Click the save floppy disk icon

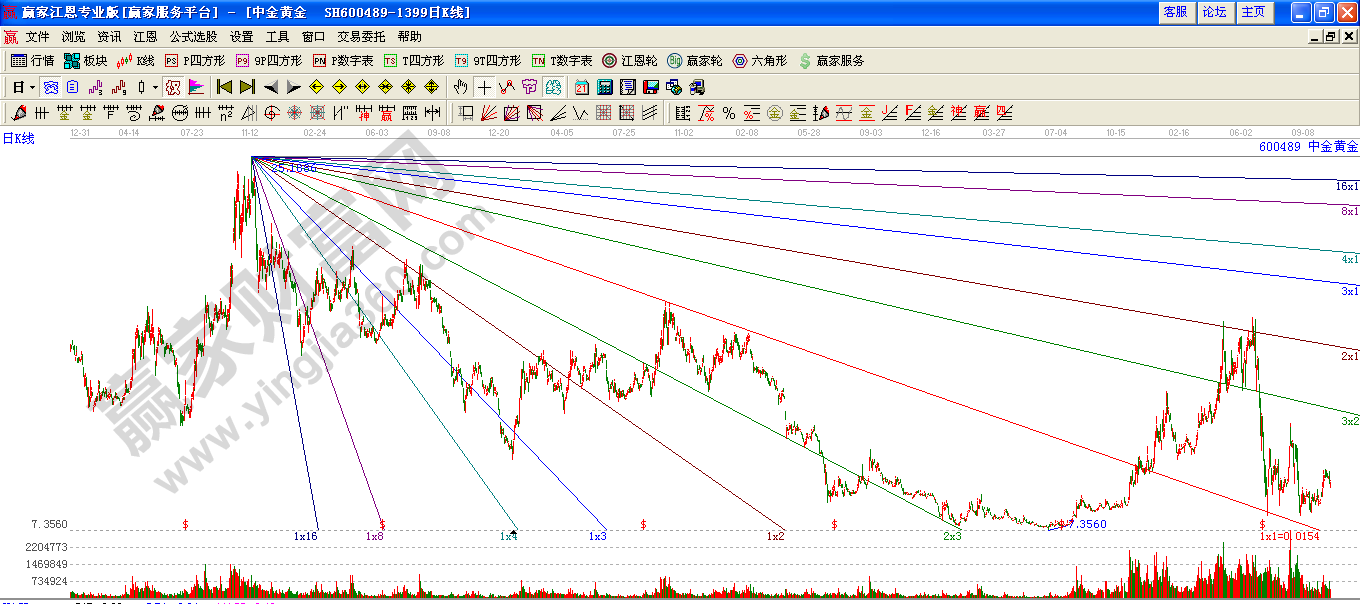[651, 87]
